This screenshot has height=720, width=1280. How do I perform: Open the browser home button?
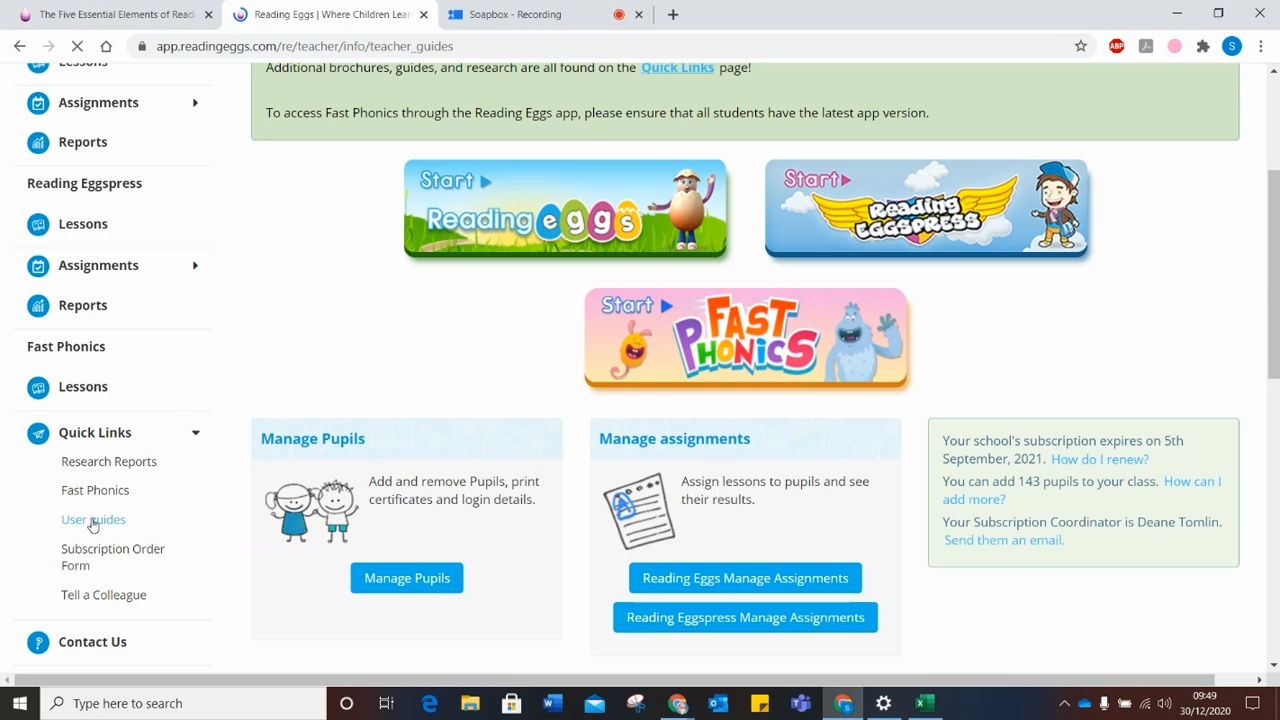click(106, 46)
